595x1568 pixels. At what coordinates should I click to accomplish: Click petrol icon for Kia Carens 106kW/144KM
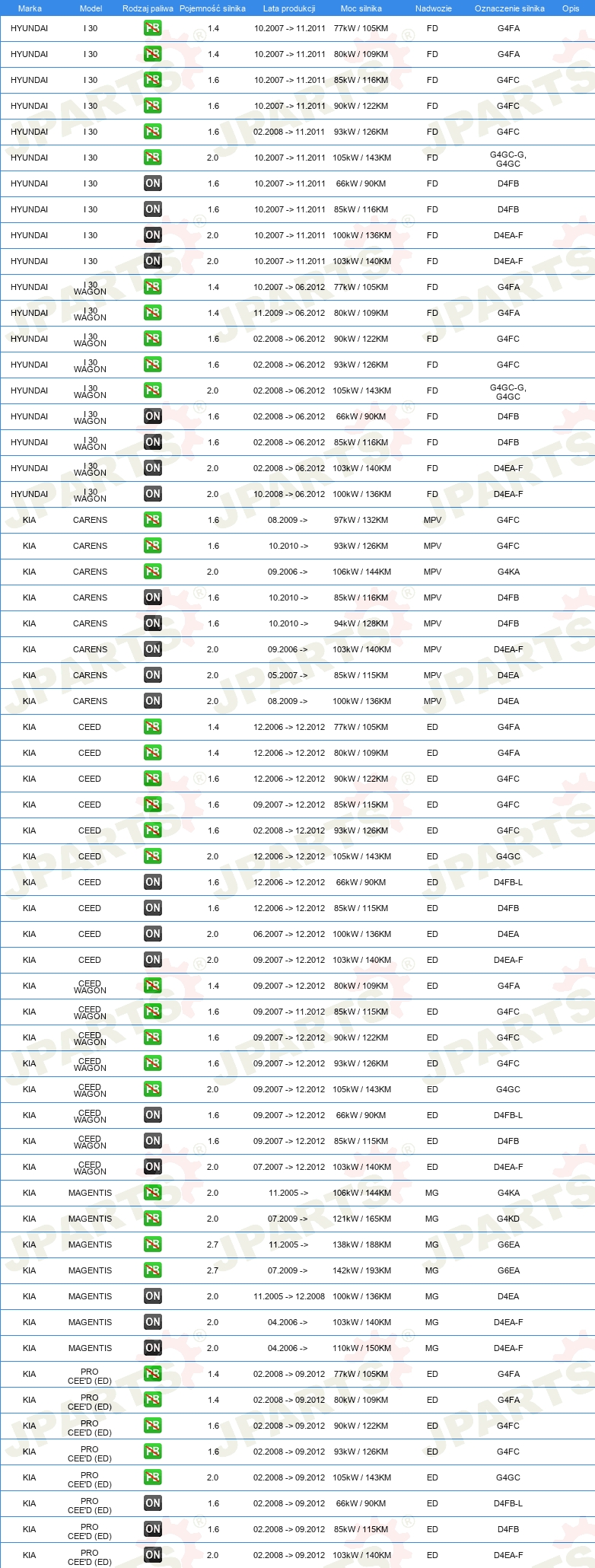tap(152, 572)
